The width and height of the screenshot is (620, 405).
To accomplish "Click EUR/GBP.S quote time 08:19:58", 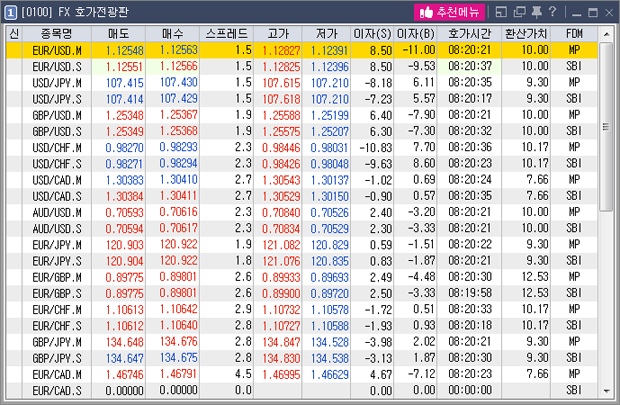I will tap(470, 293).
